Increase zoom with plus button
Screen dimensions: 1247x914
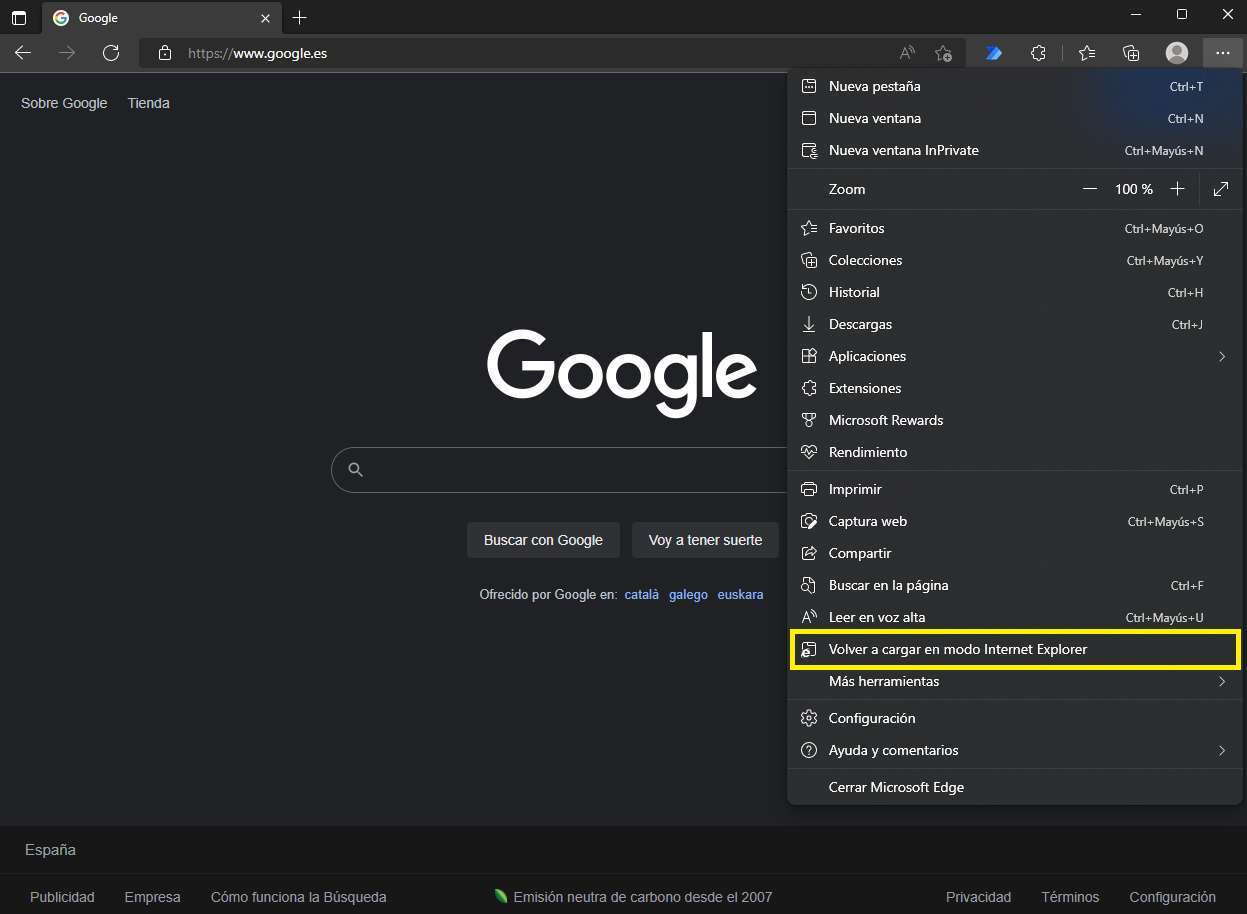pos(1178,189)
